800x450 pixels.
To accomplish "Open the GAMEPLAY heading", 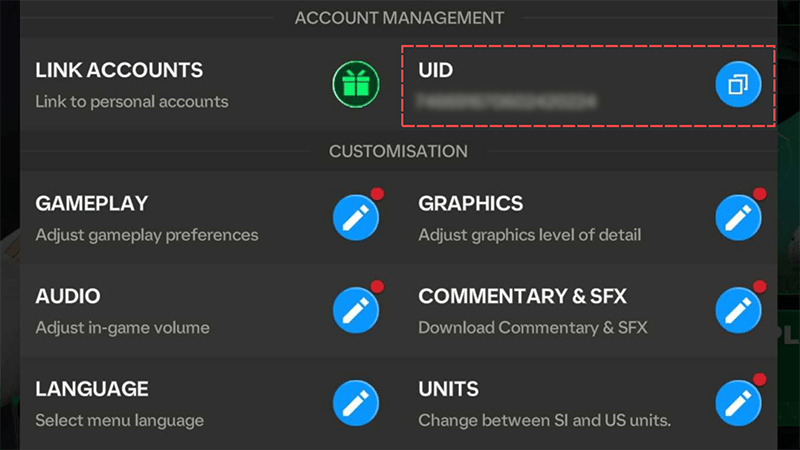I will (x=91, y=204).
